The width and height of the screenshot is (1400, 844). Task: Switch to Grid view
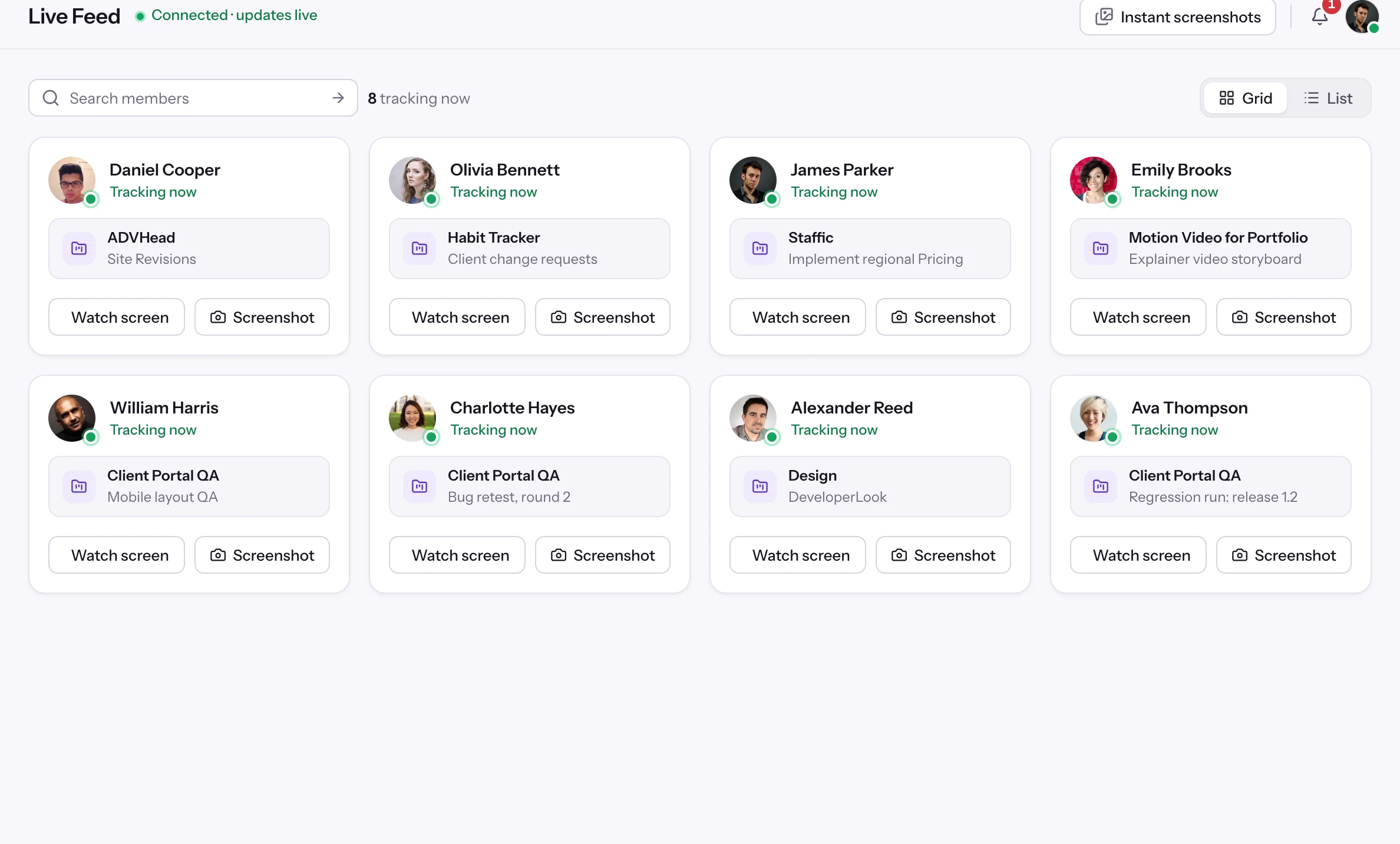tap(1246, 98)
